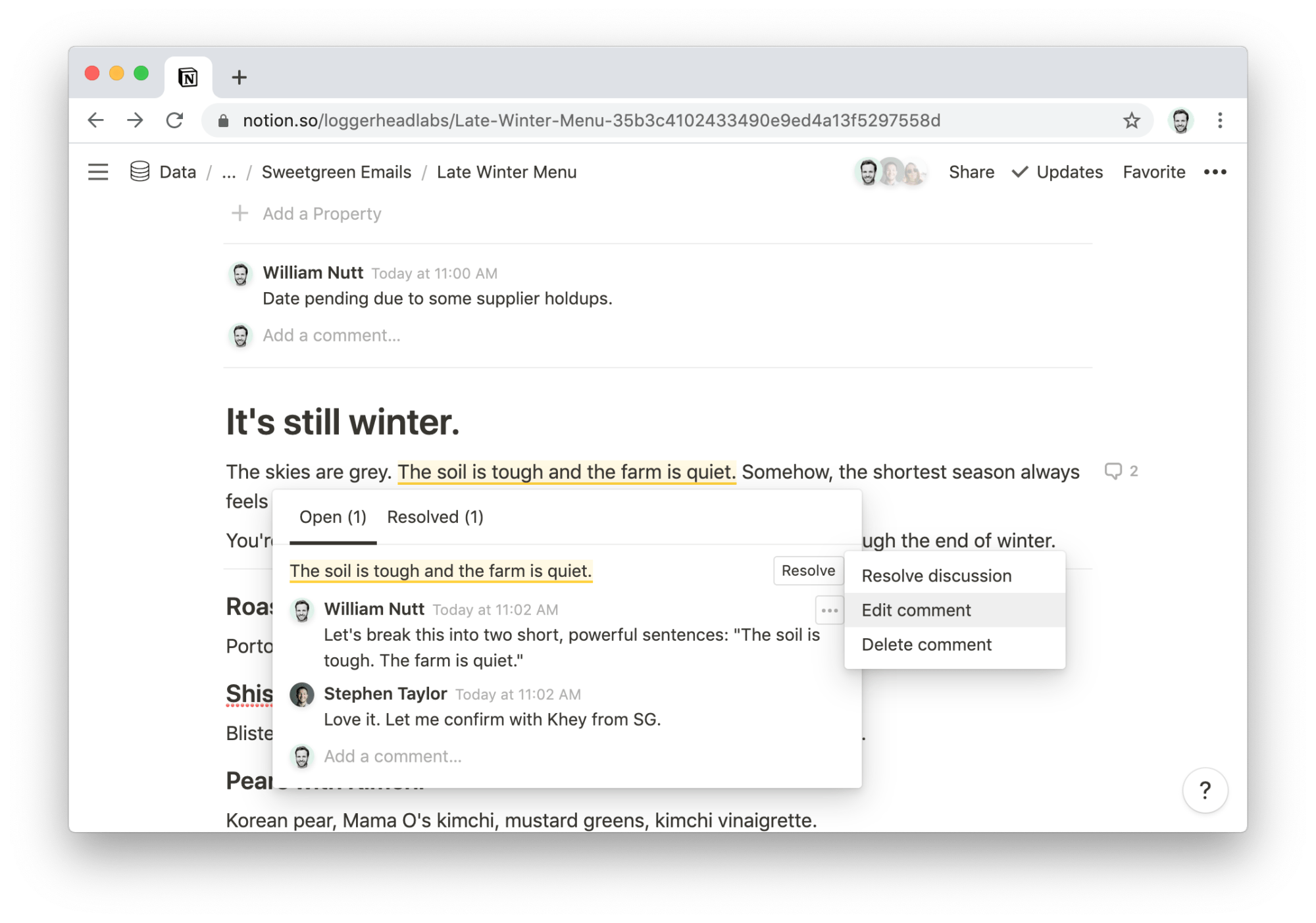This screenshot has width=1316, height=923.
Task: Open the Notion sidebar hamburger menu
Action: [x=98, y=172]
